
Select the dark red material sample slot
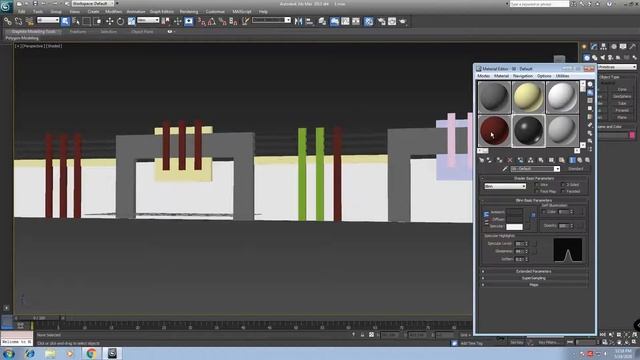click(x=494, y=131)
